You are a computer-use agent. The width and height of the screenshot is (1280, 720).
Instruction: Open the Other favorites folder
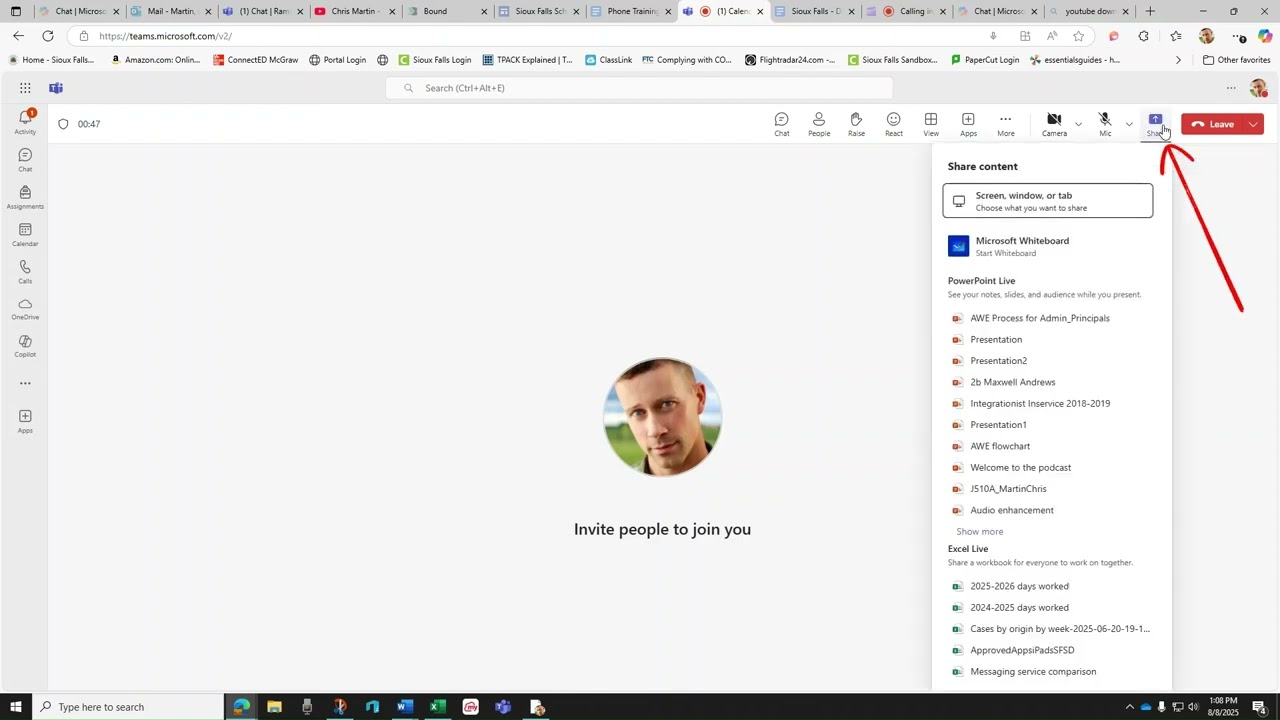(x=1236, y=60)
